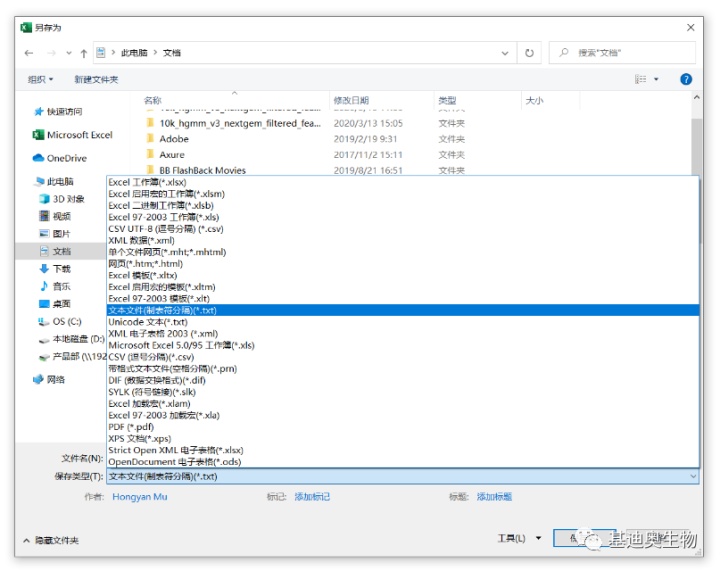720x571 pixels.
Task: Click the back navigation arrow
Action: tap(29, 53)
